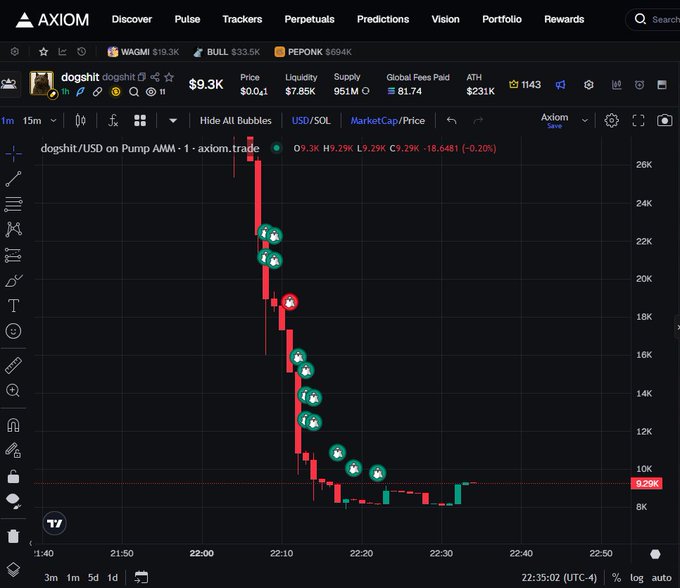Toggle MarketCap/Price display
Screen dimensions: 680x588
point(388,121)
